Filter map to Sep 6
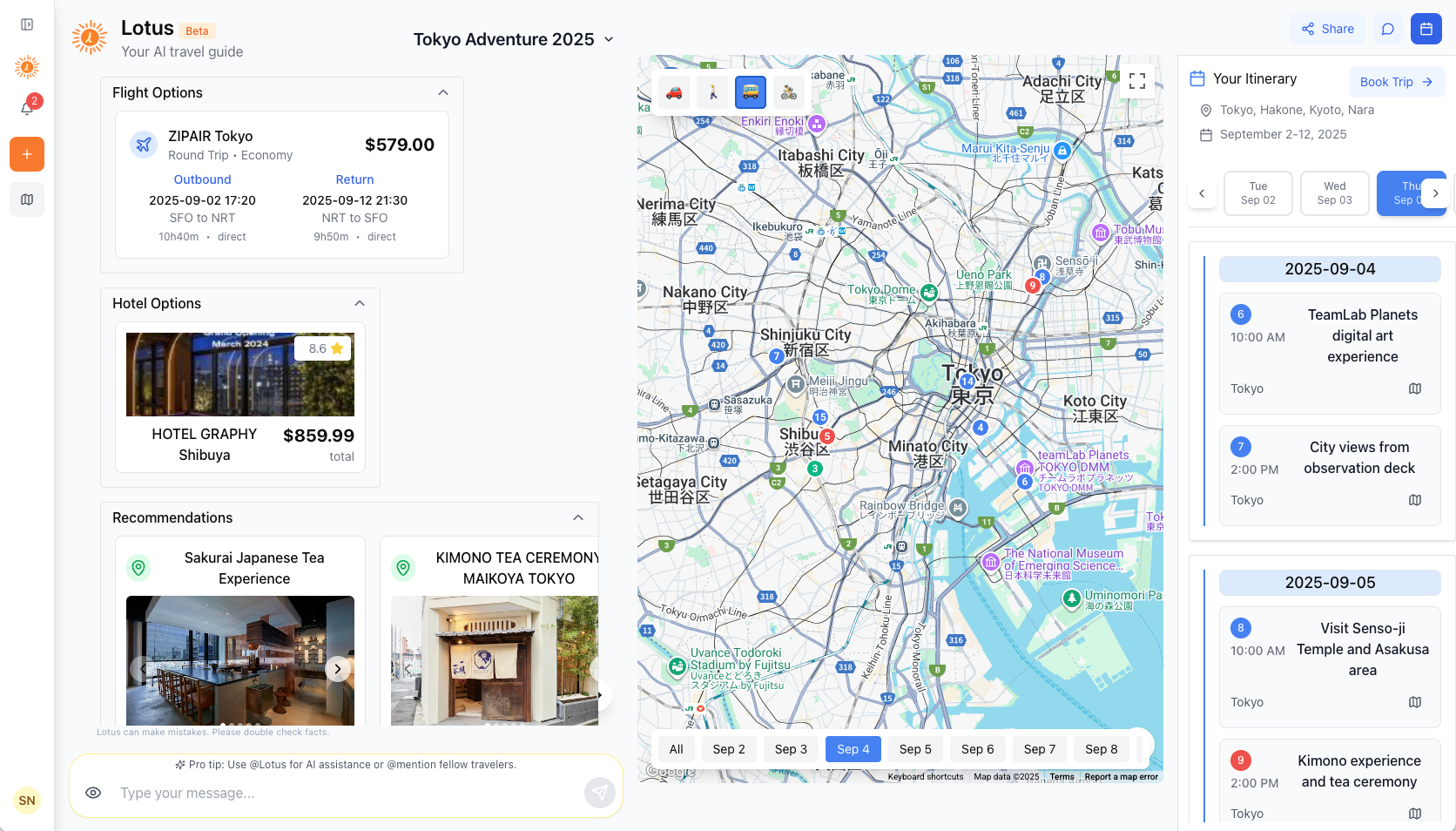 tap(978, 749)
